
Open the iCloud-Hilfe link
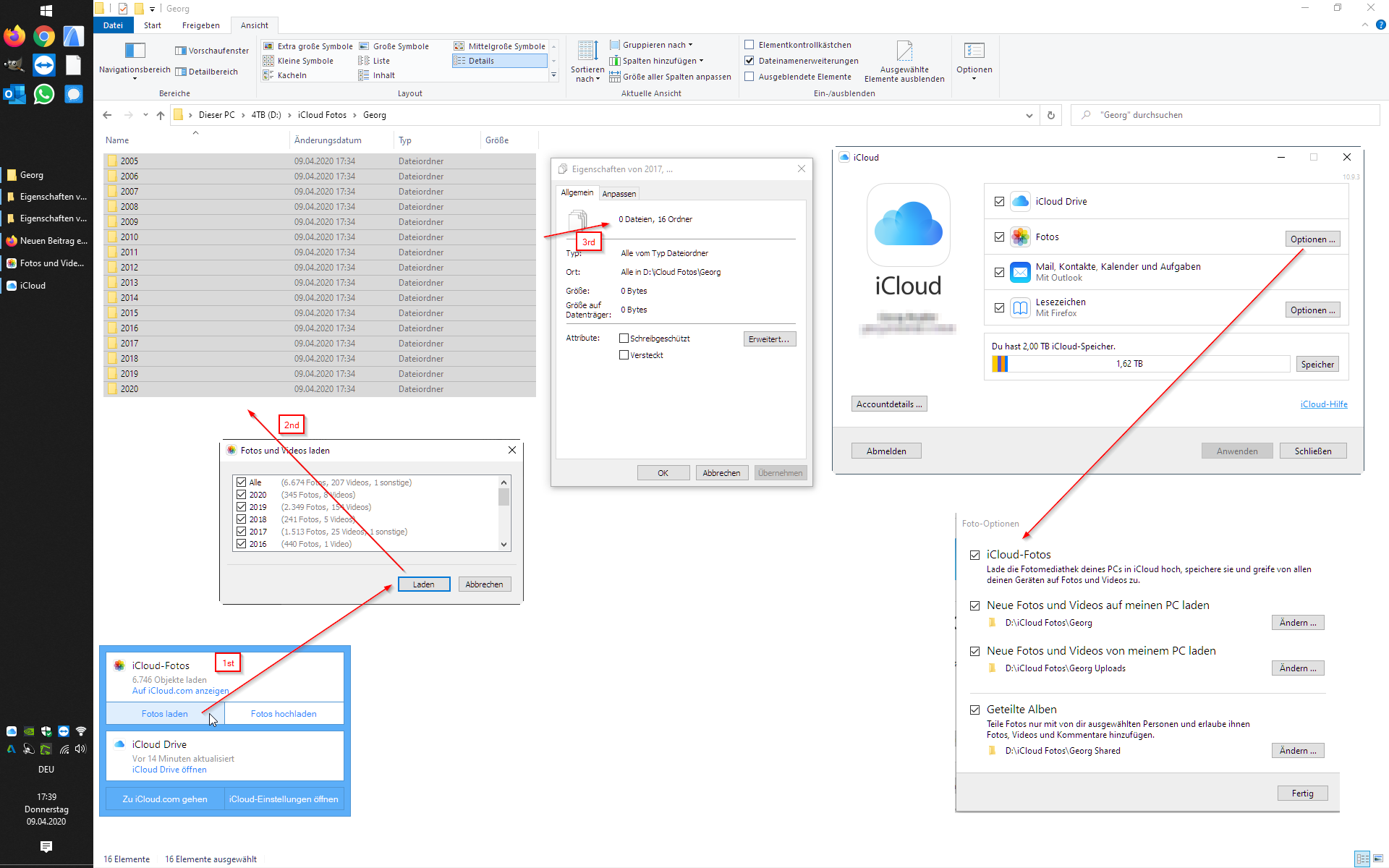coord(1323,404)
